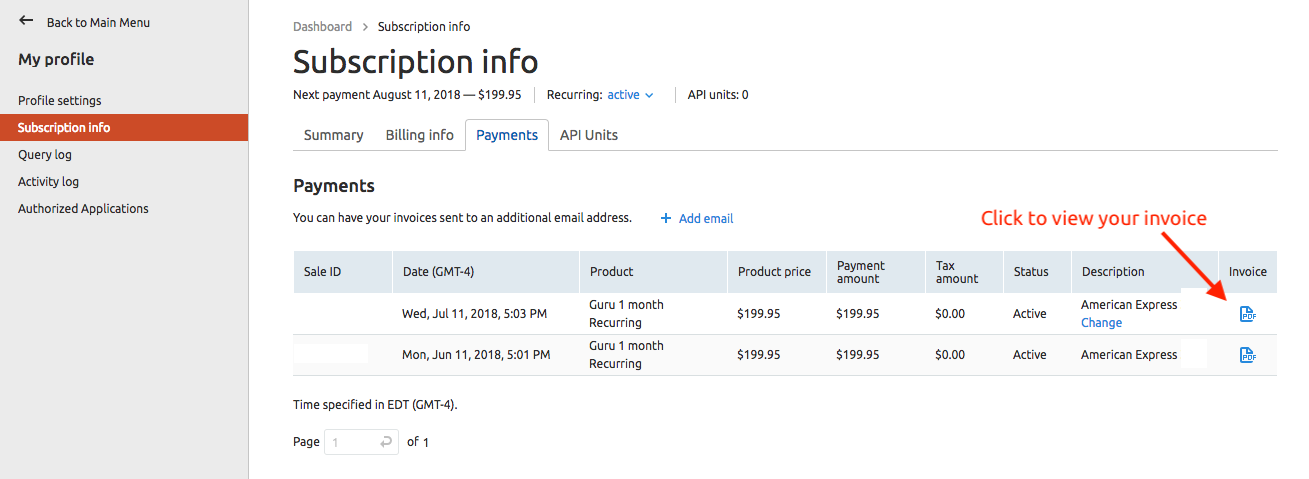Go to the API Units tab
The width and height of the screenshot is (1309, 479).
588,135
